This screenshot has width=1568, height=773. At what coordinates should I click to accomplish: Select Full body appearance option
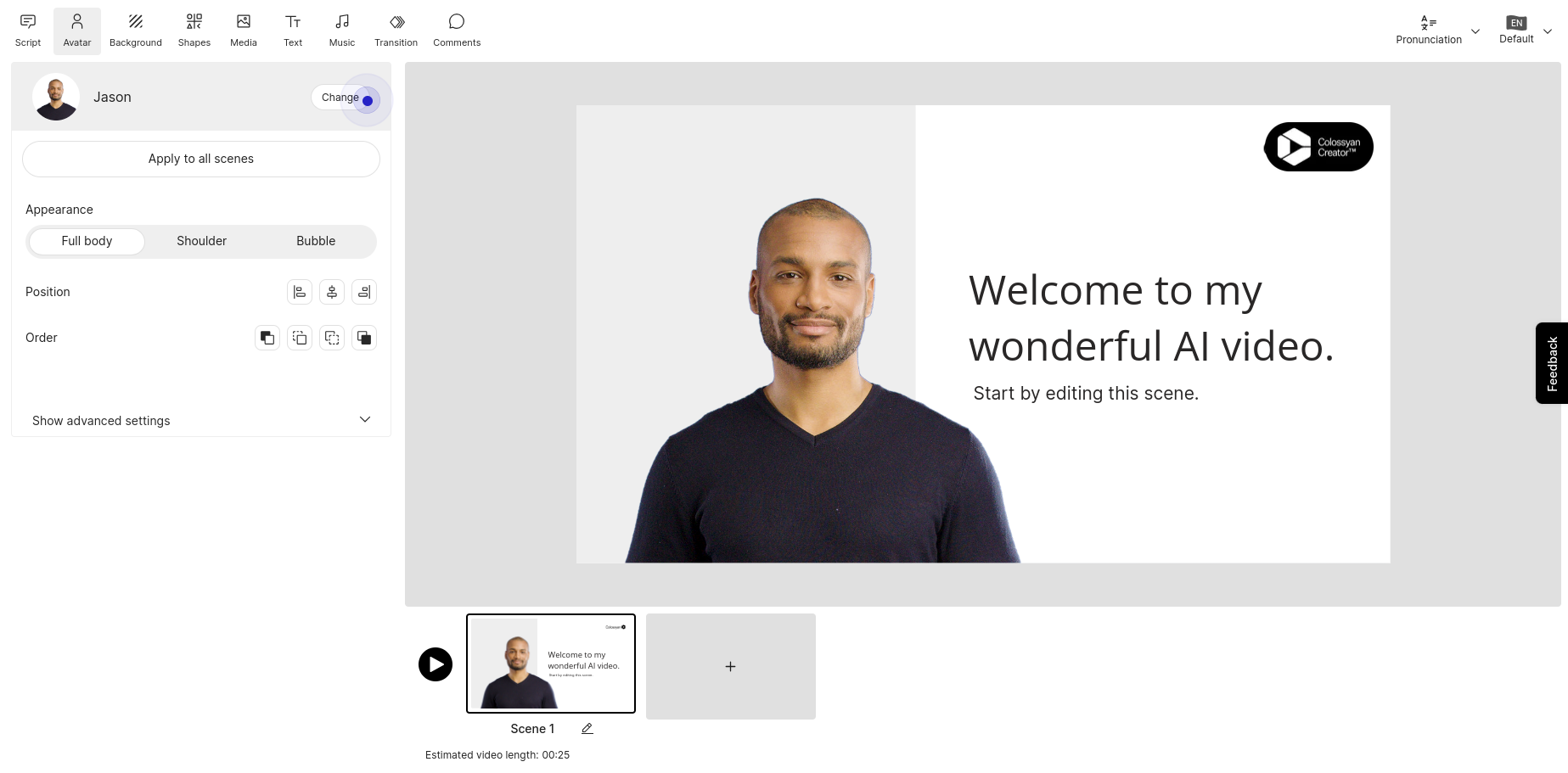pyautogui.click(x=87, y=241)
